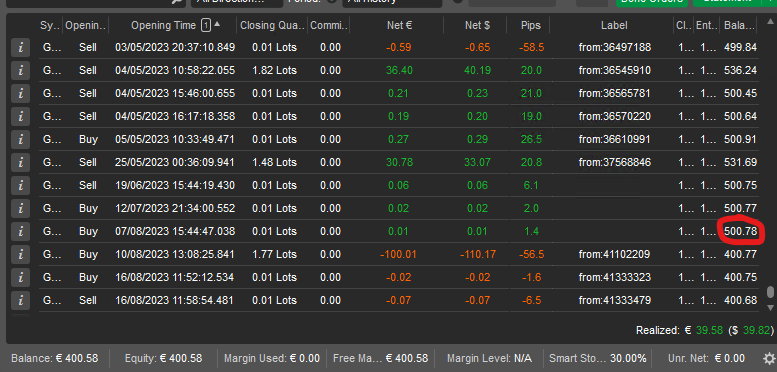The image size is (777, 372).
Task: Sort by the Closing Quantity column header
Action: click(271, 25)
